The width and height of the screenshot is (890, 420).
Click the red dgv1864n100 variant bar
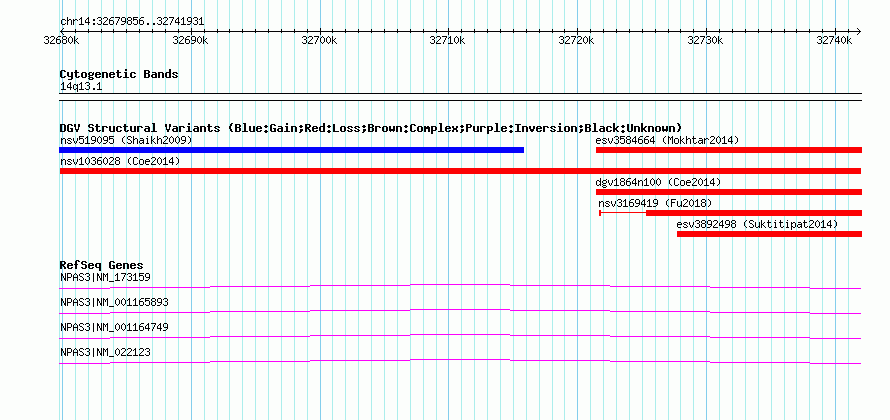coord(729,192)
